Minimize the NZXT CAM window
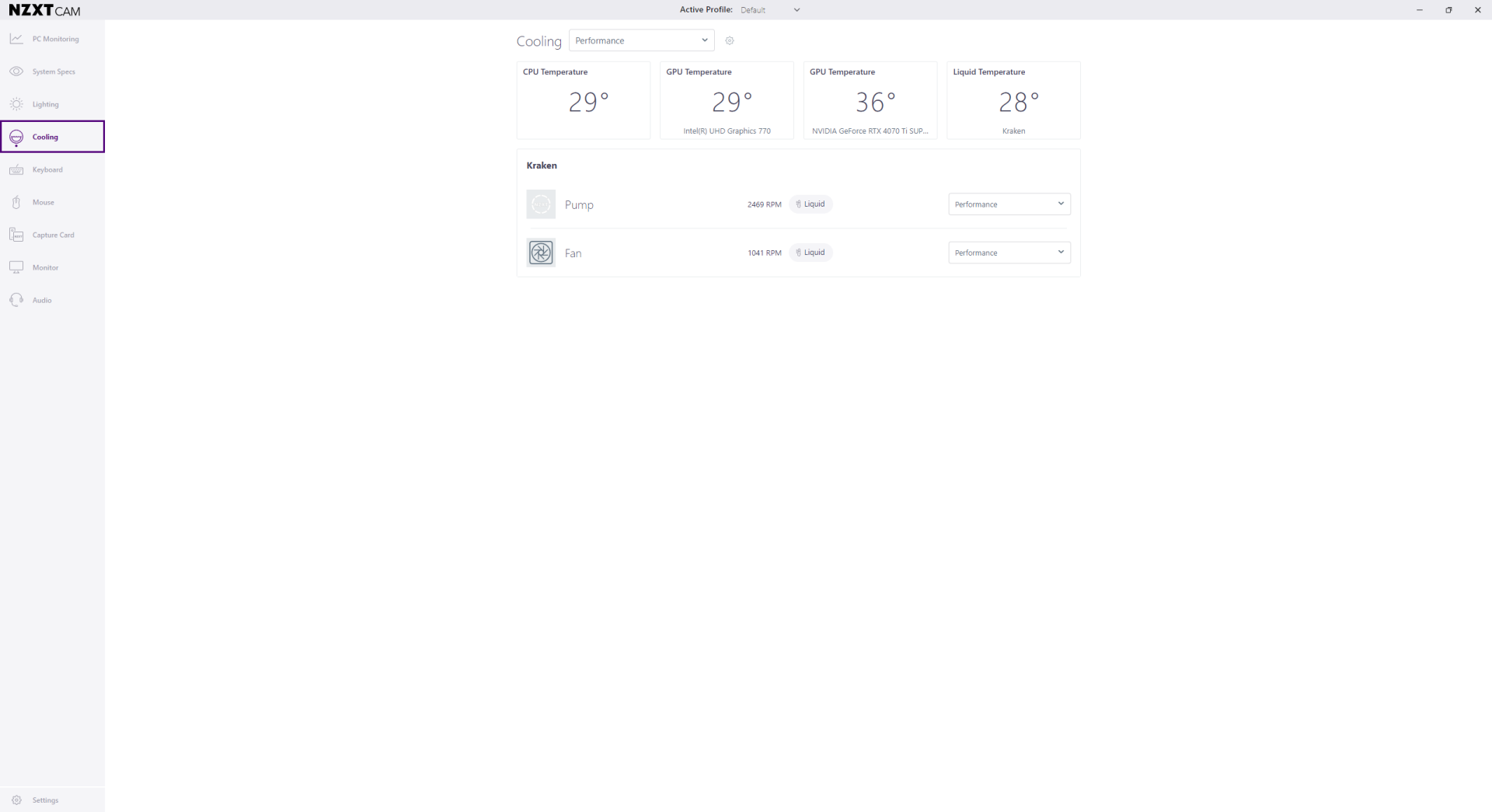This screenshot has height=812, width=1492. pyautogui.click(x=1420, y=10)
